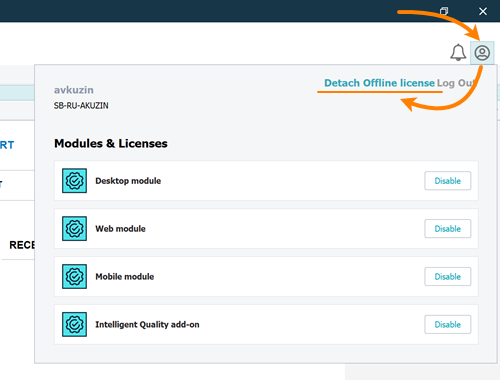
Task: Click the Detach Offline license link
Action: (x=379, y=83)
